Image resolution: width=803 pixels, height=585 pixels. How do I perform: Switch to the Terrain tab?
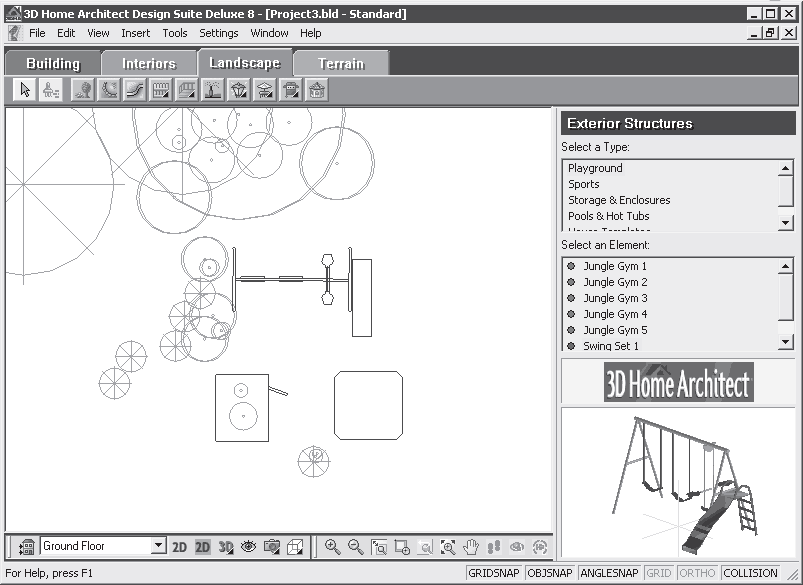point(341,63)
